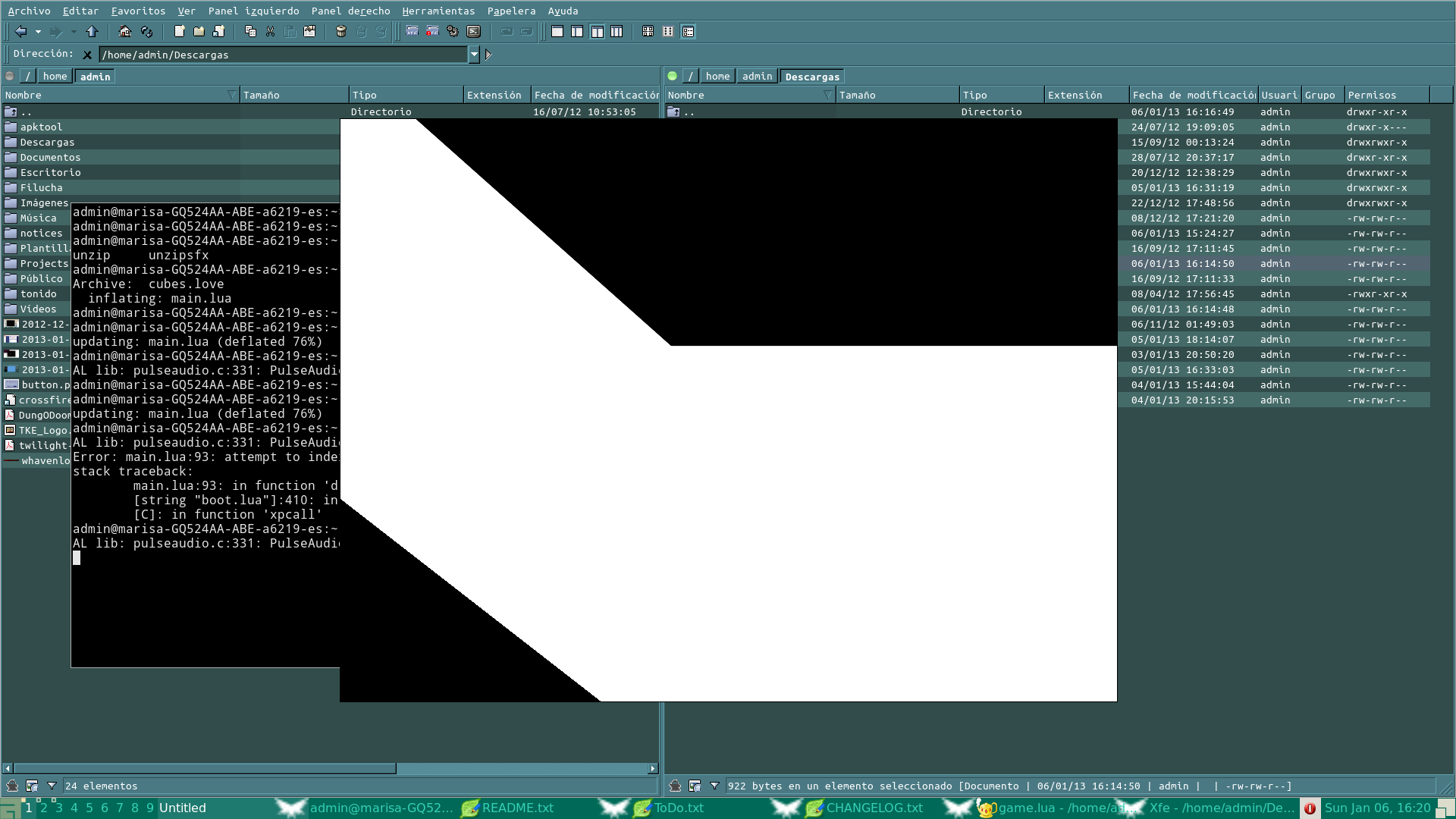Switch to small icons view
The image size is (1456, 819).
pyautogui.click(x=668, y=31)
